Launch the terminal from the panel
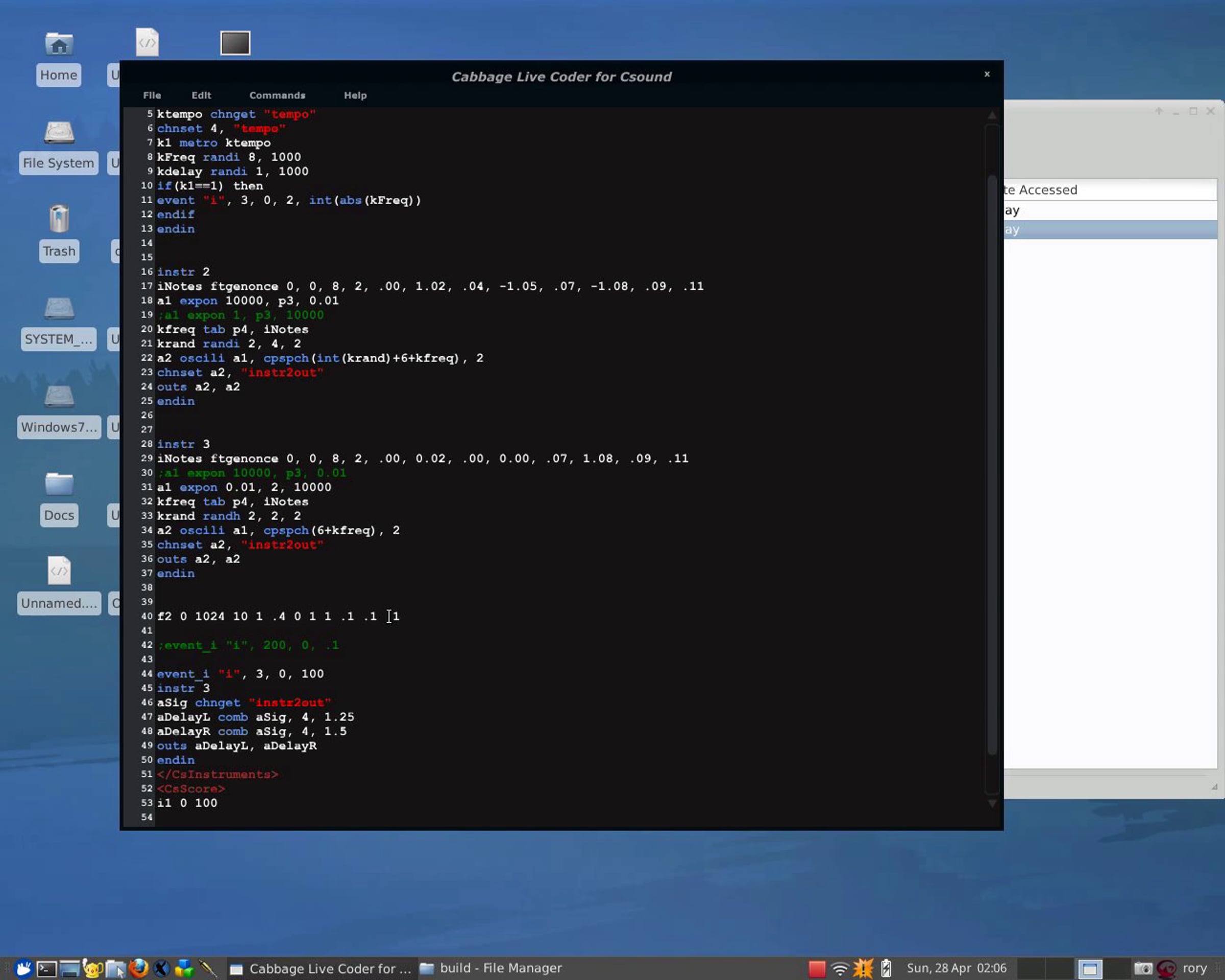This screenshot has width=1225, height=980. (46, 968)
